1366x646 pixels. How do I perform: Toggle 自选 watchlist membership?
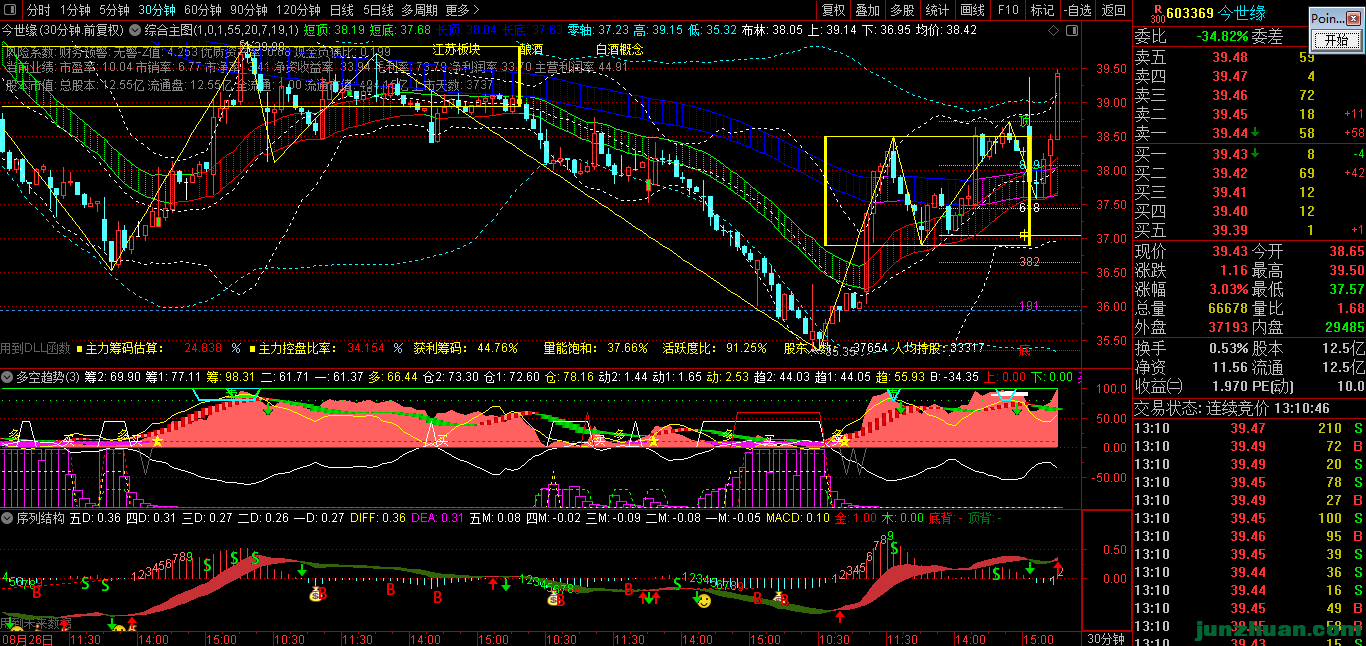tap(1077, 10)
